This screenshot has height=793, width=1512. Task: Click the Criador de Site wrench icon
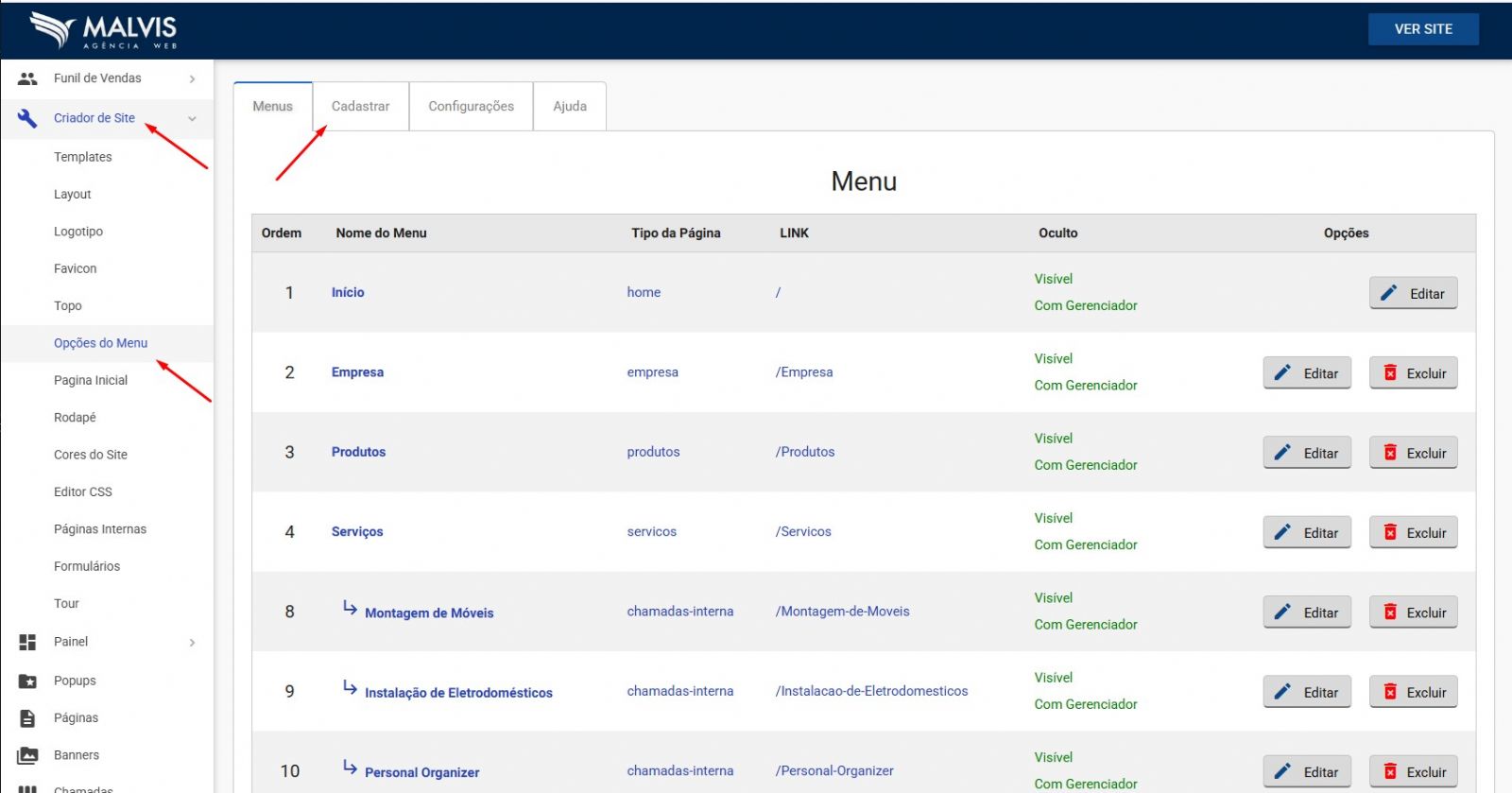click(27, 118)
